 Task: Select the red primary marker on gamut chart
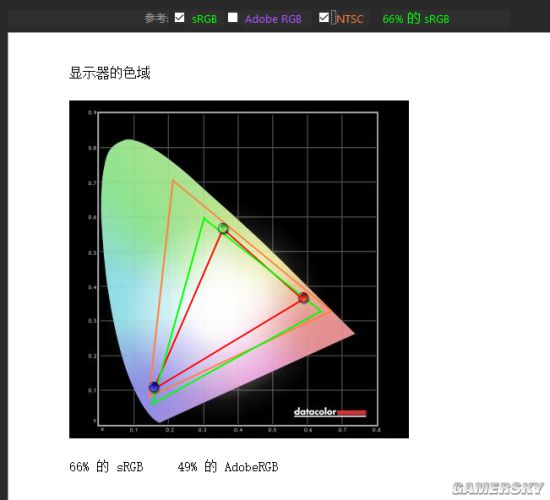pos(303,298)
